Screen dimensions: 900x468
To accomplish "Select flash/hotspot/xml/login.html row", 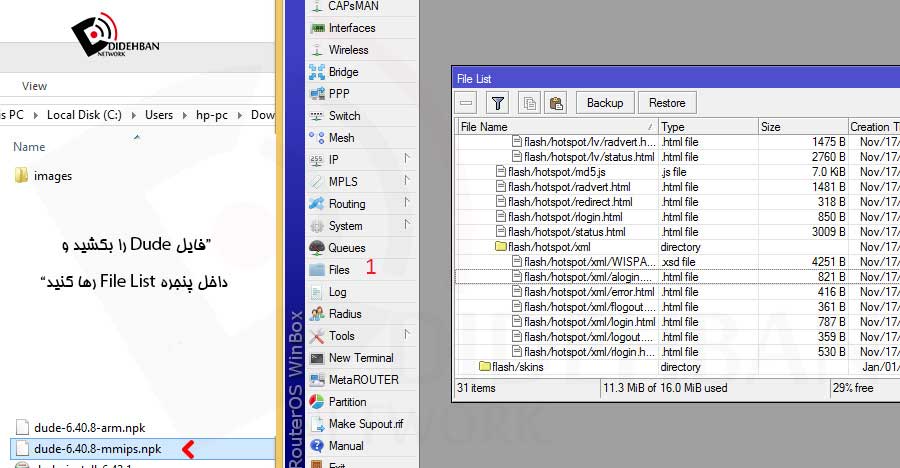I will [677, 322].
